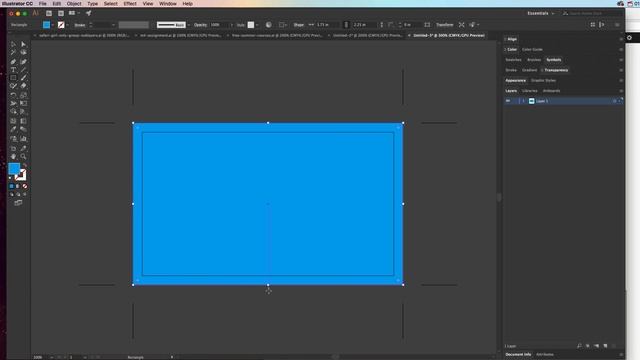Open the Gradient panel tab
Viewport: 640px width, 360px height.
529,70
